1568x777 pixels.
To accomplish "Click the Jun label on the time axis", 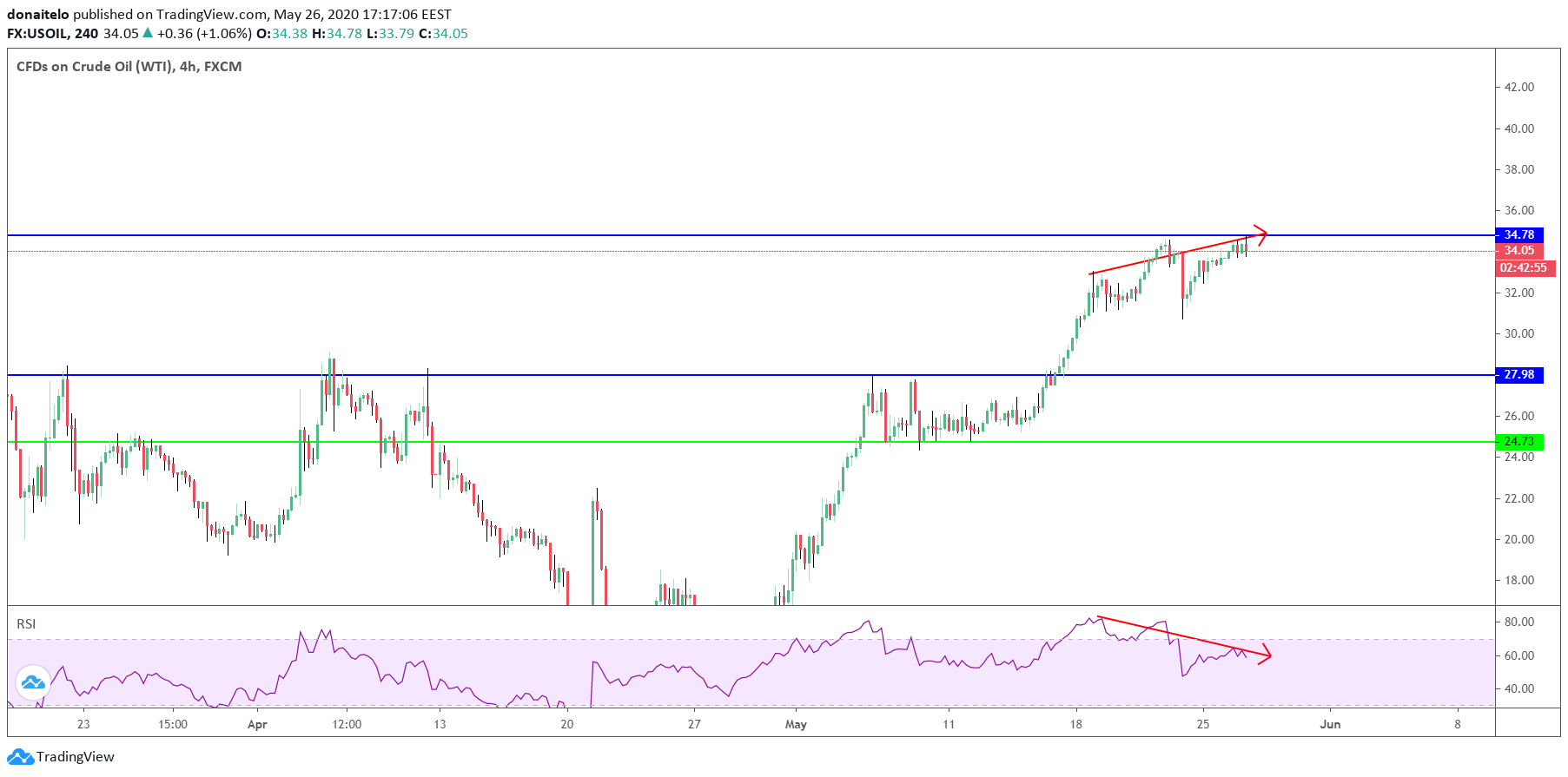I will pyautogui.click(x=1330, y=724).
